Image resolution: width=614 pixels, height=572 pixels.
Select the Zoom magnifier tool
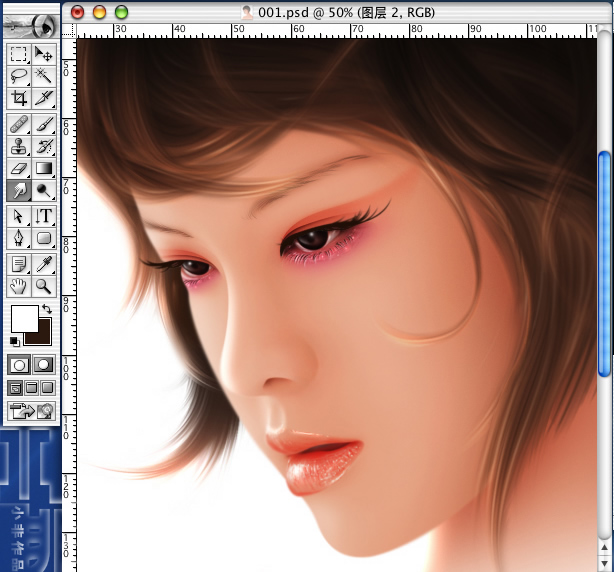43,286
